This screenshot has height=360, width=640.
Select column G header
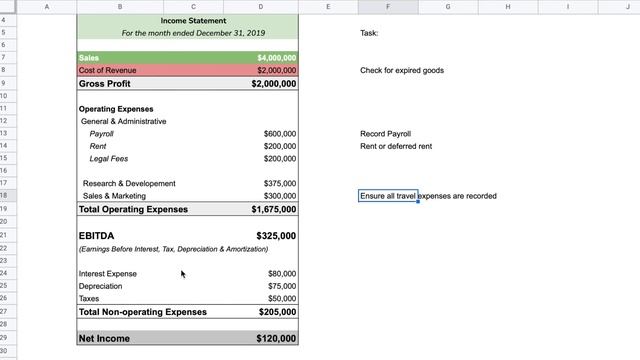(448, 7)
